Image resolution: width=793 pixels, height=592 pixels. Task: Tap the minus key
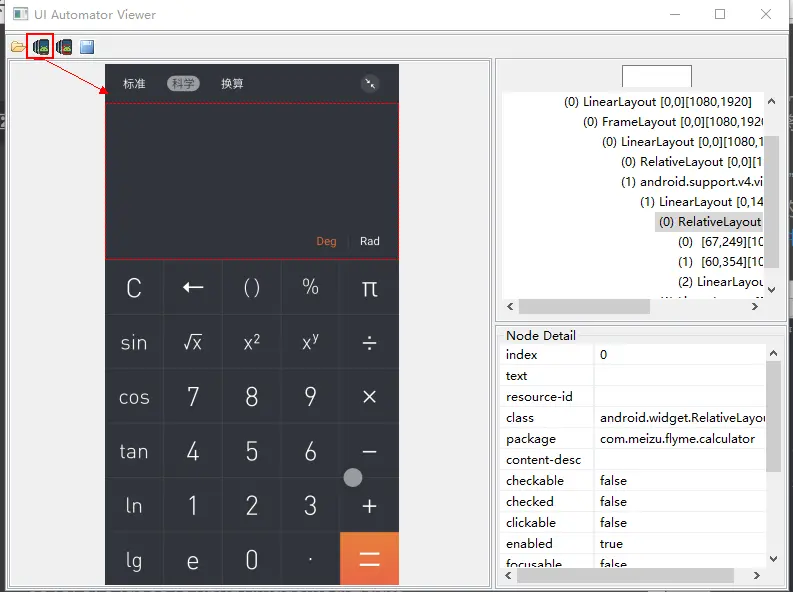[x=369, y=451]
